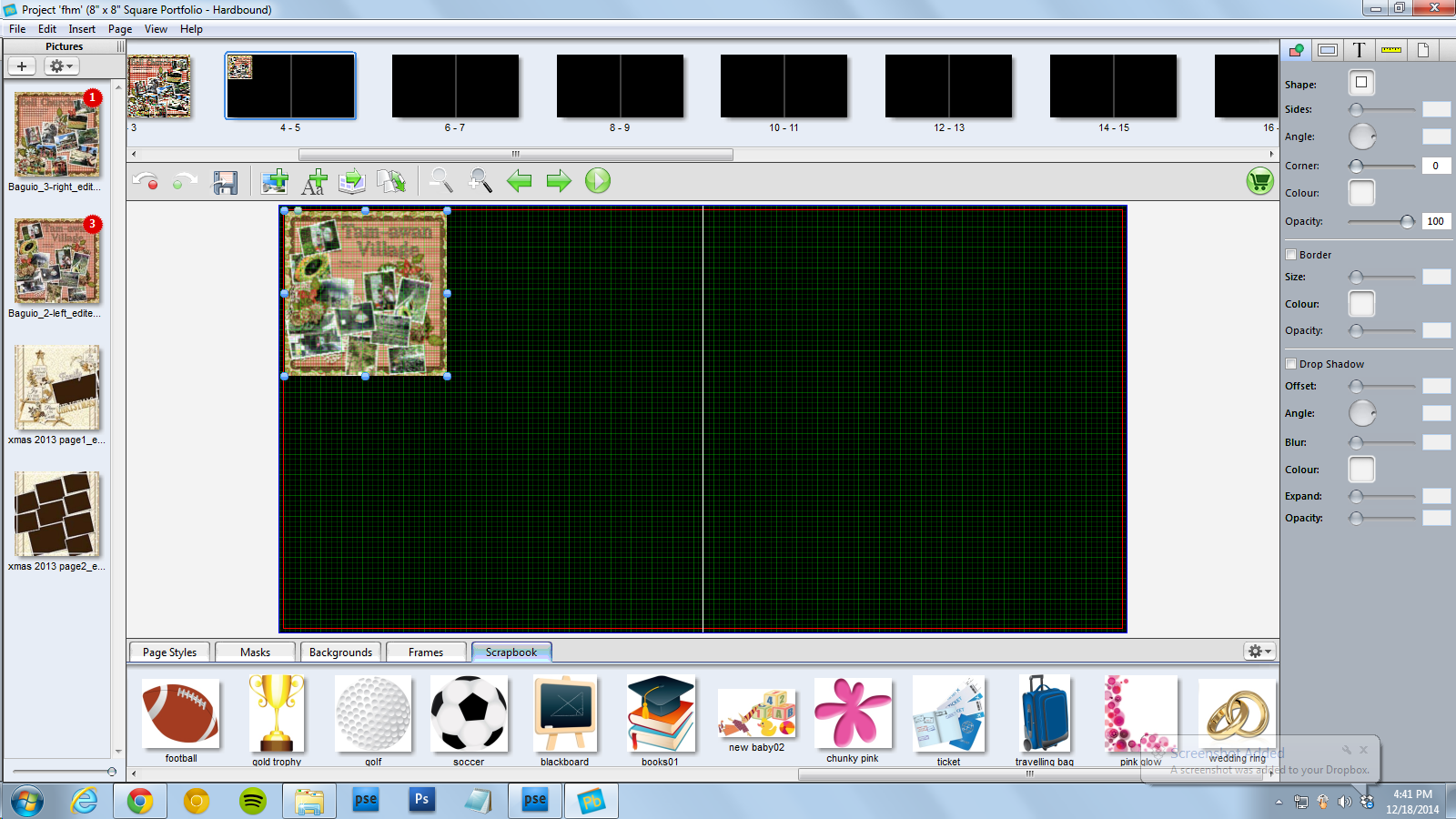Open the Shape picker button

point(1361,83)
